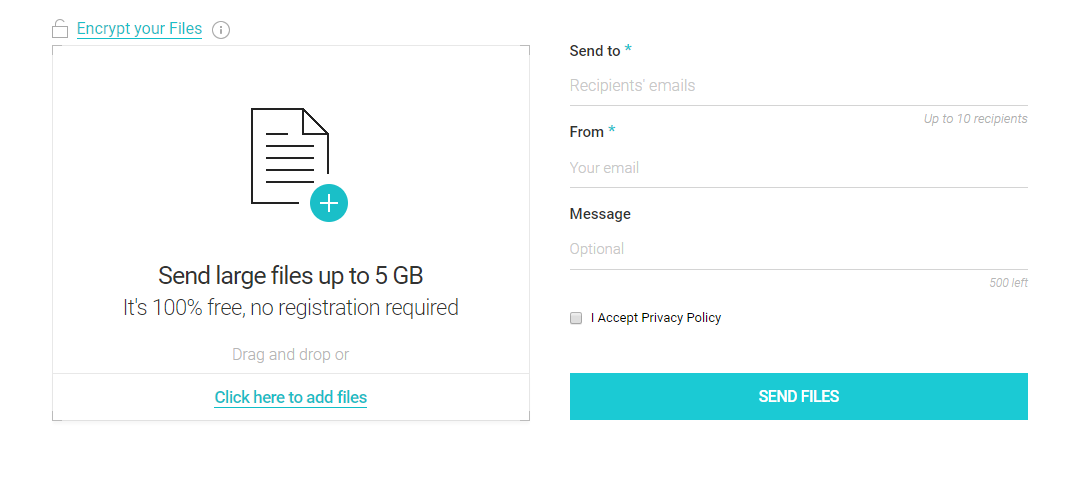Click the I Accept Privacy Policy label text

click(x=656, y=318)
